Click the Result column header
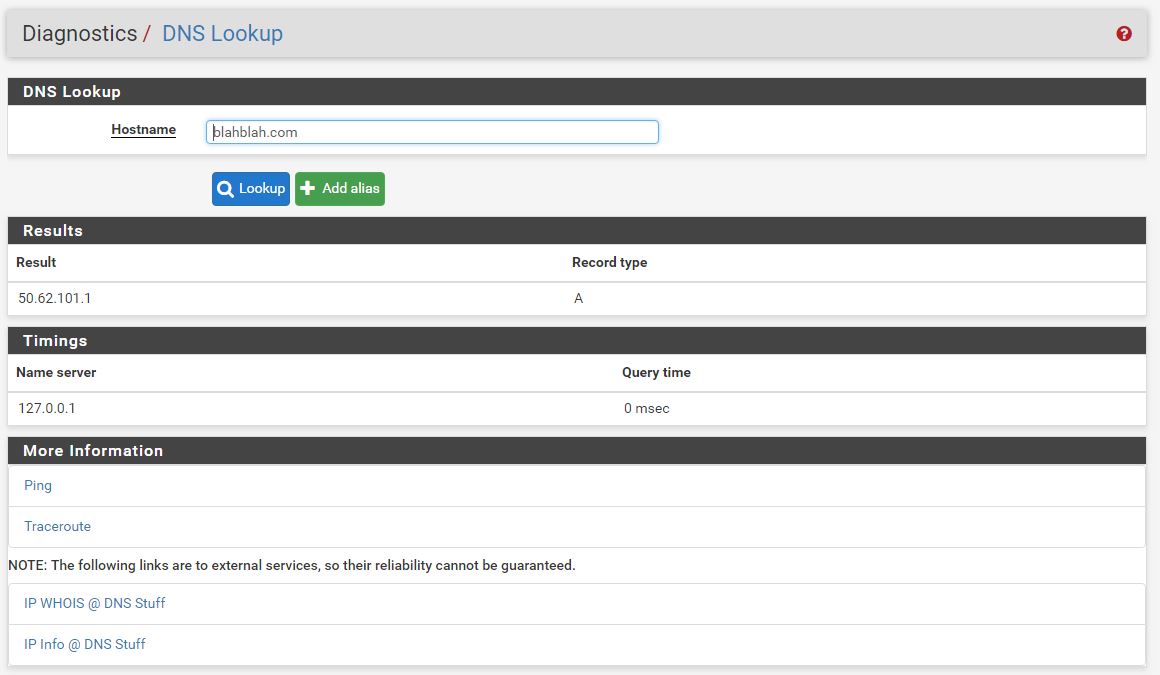The width and height of the screenshot is (1160, 675). 36,263
